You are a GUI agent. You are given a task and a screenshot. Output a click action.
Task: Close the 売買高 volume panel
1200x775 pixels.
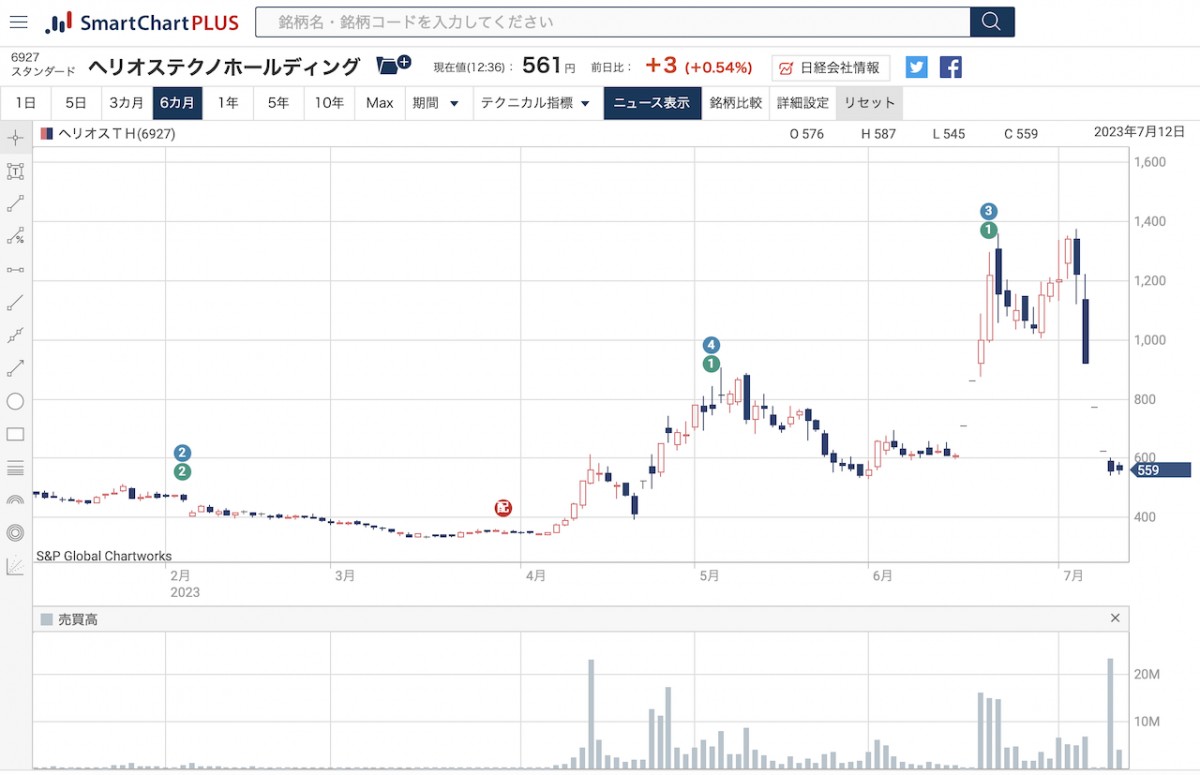coord(1115,619)
